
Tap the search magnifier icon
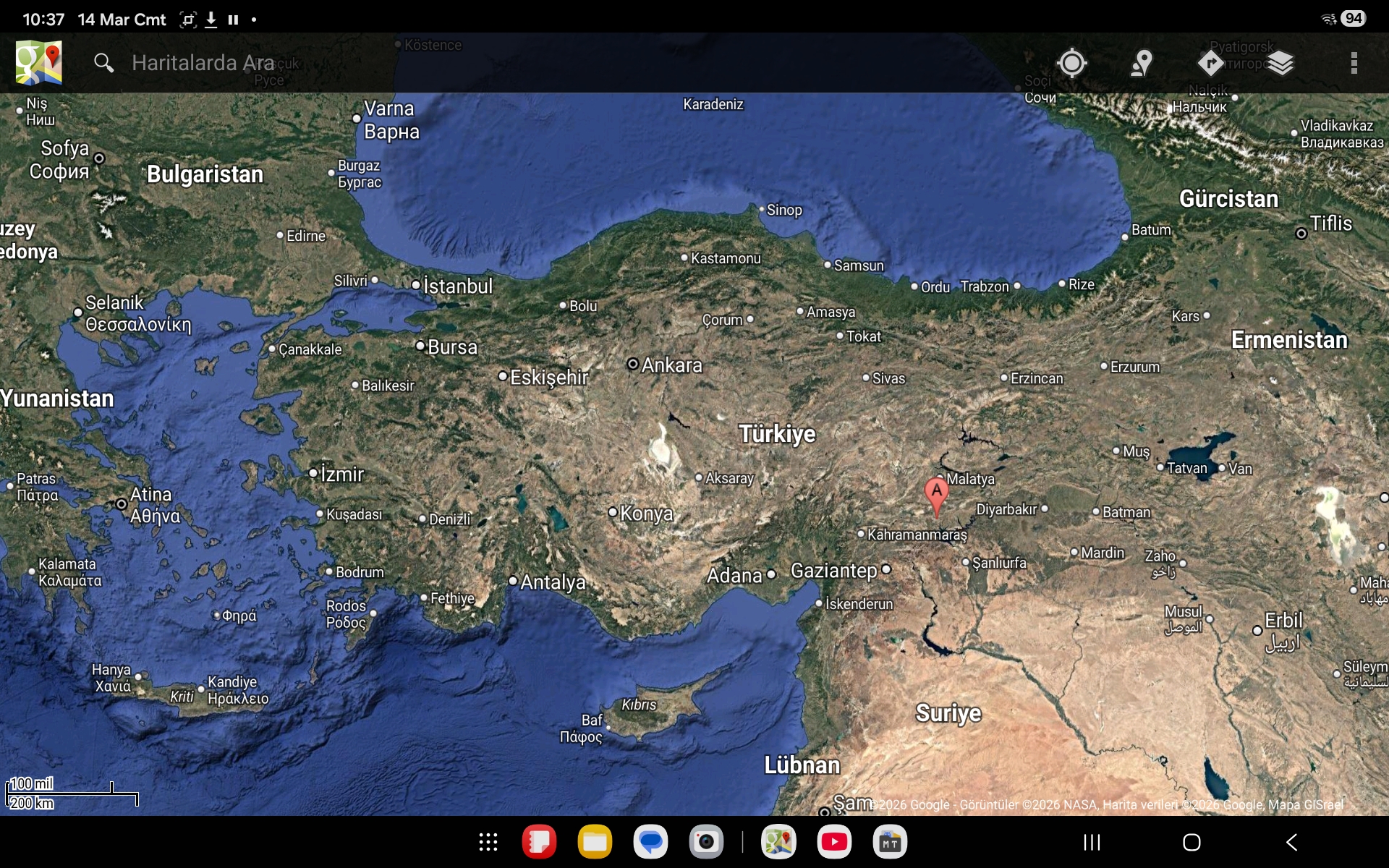[x=103, y=63]
